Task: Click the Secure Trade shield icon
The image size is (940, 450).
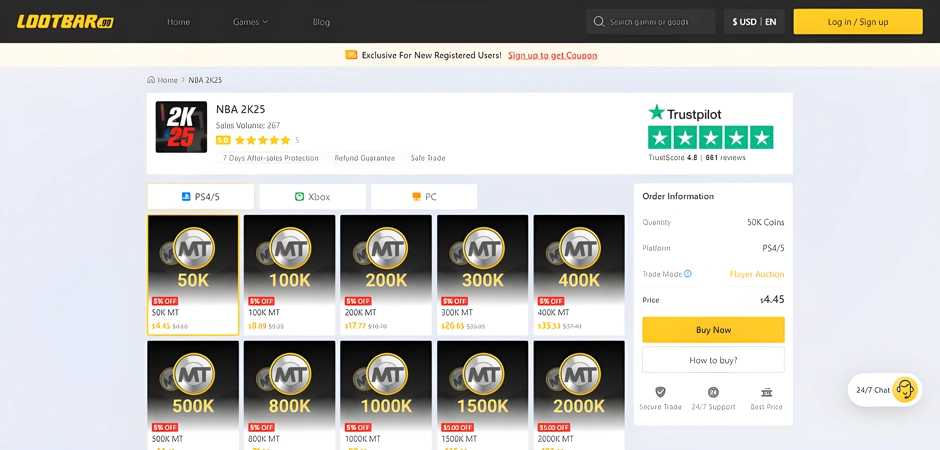Action: (x=660, y=392)
